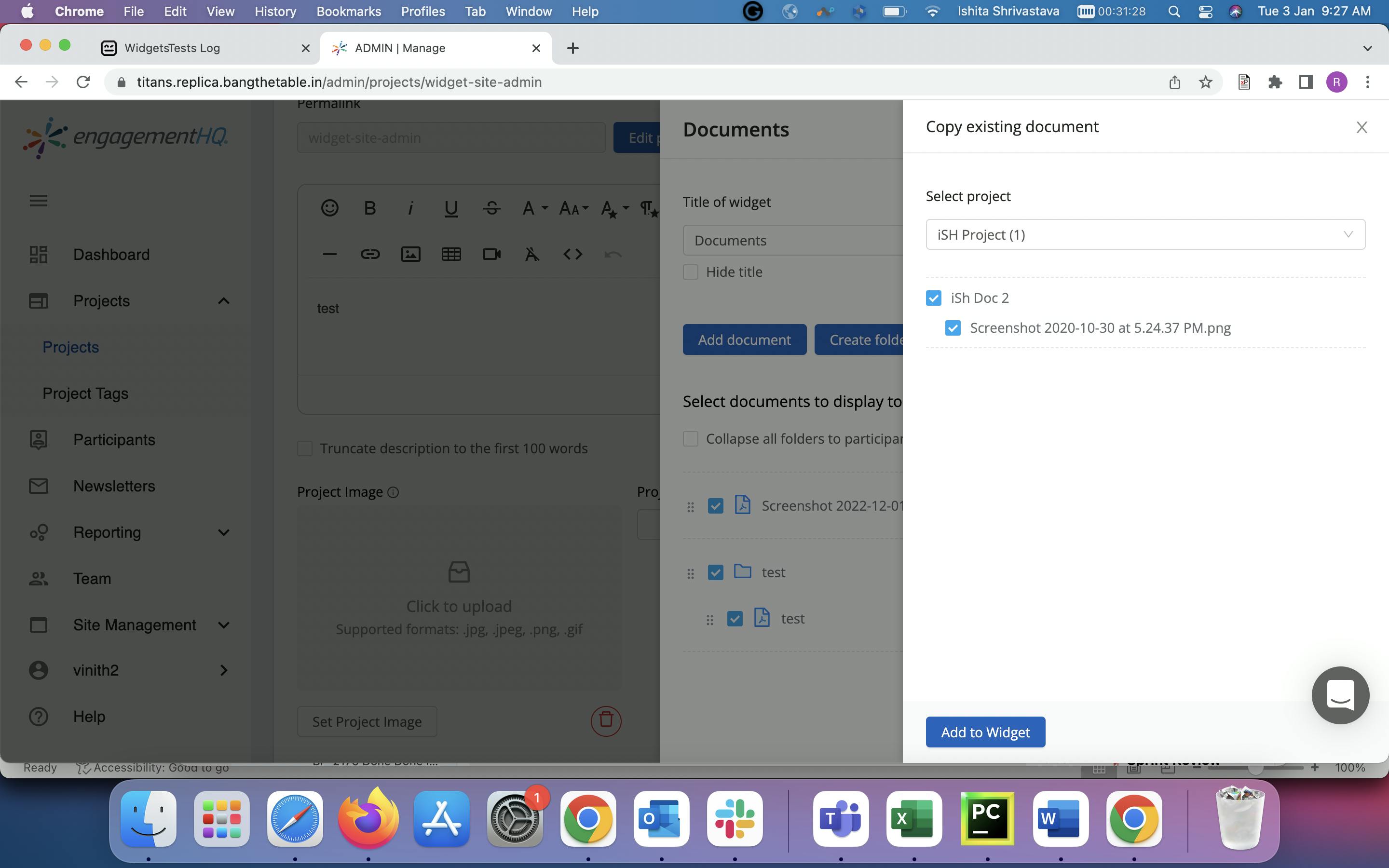Click the Add to Widget button
The height and width of the screenshot is (868, 1389).
985,732
